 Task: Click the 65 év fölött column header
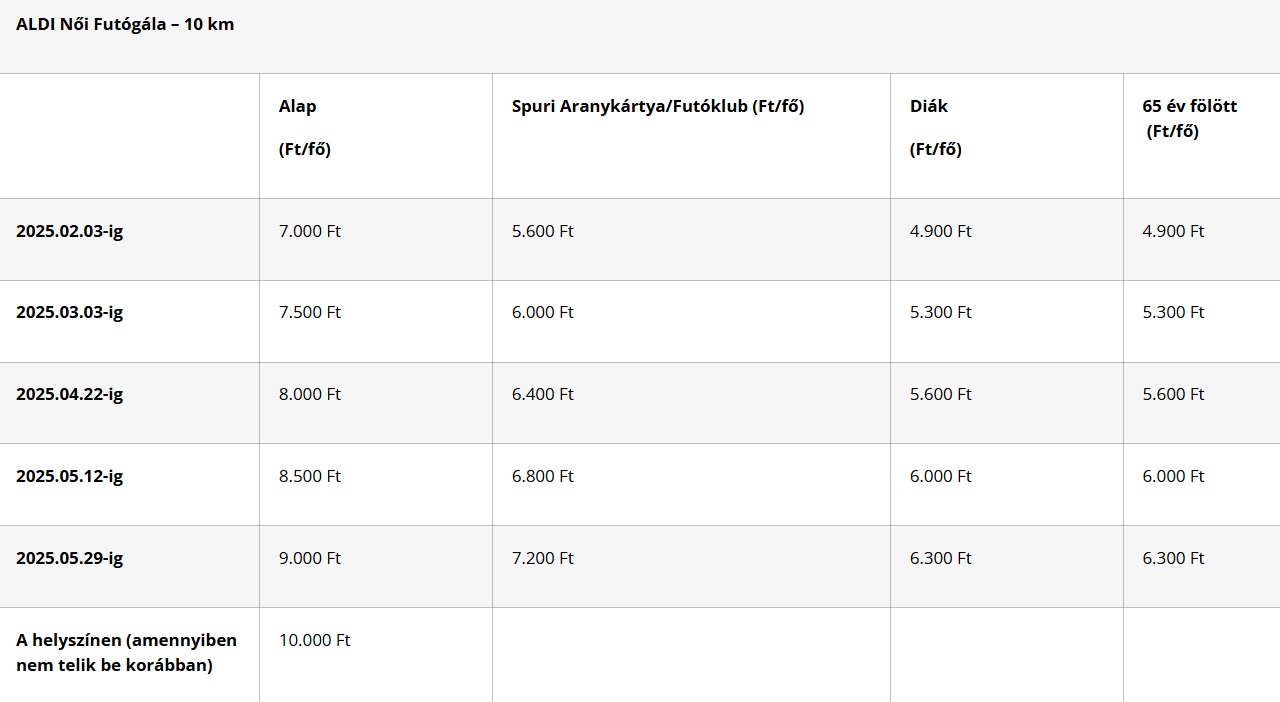pyautogui.click(x=1190, y=118)
